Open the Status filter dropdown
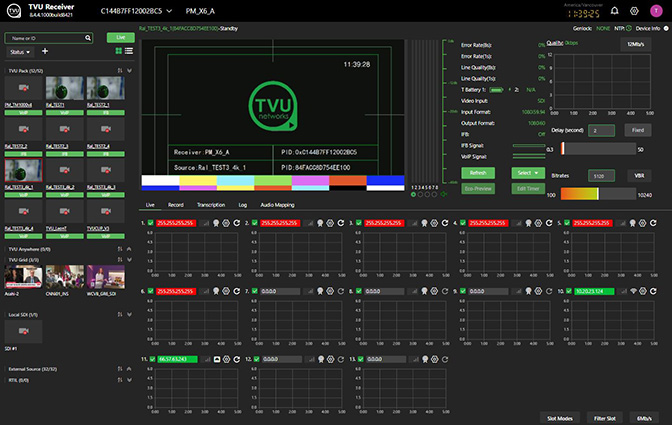 (20, 52)
